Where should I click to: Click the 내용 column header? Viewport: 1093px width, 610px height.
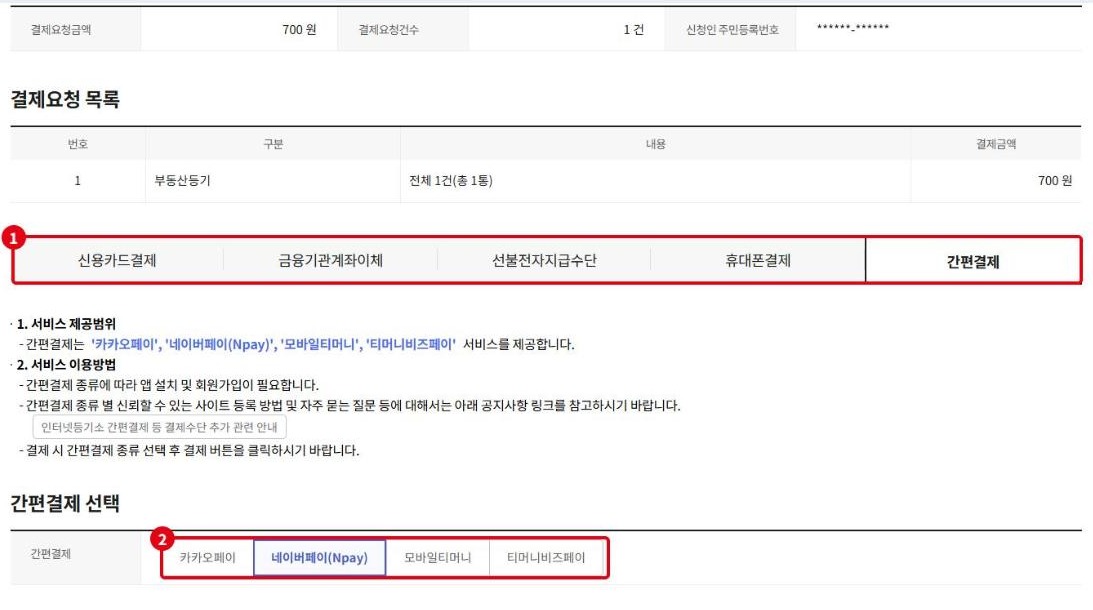coord(656,144)
